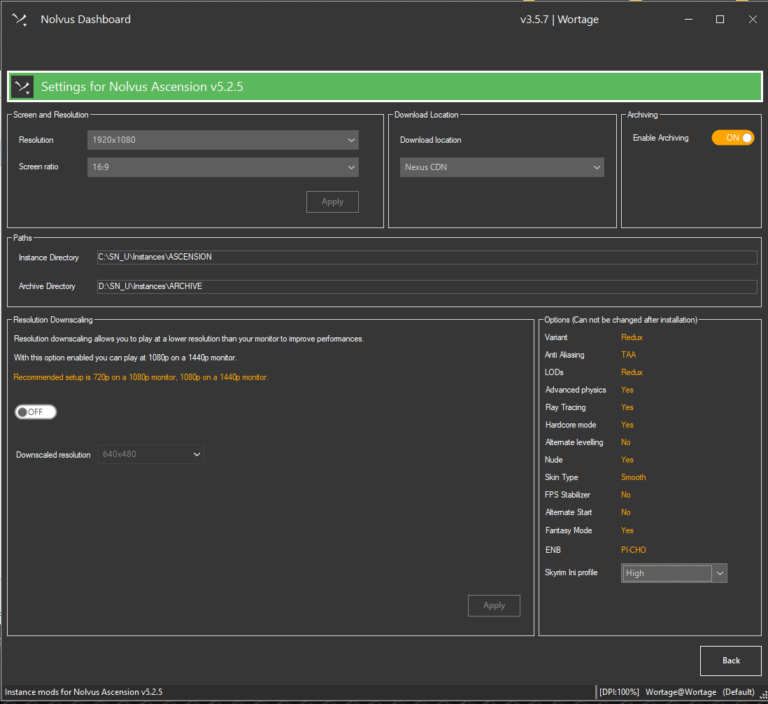Click the settings icon in the green header
Screen dimensions: 768x704
coord(22,87)
